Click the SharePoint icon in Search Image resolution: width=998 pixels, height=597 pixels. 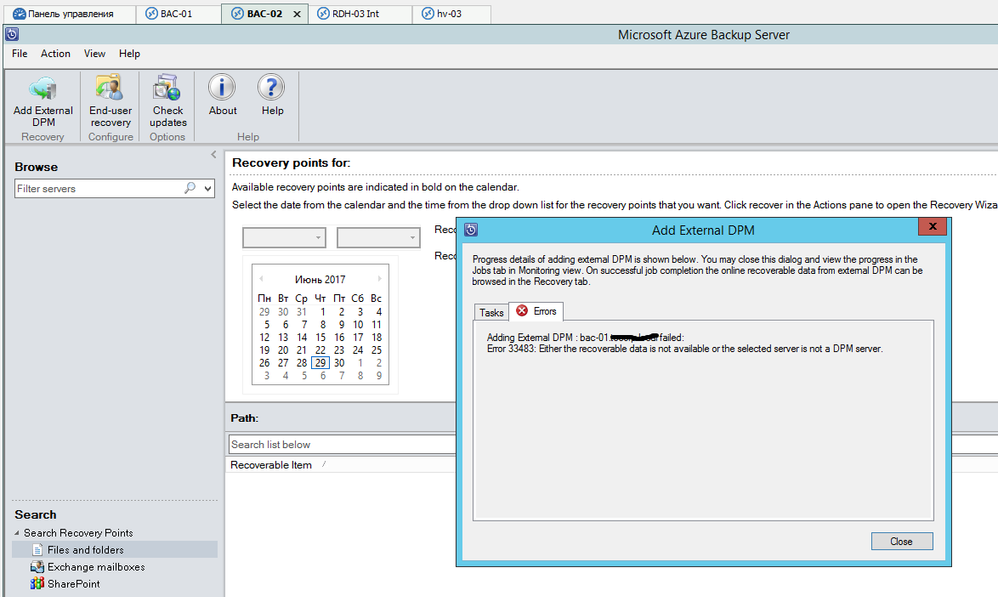tap(38, 584)
